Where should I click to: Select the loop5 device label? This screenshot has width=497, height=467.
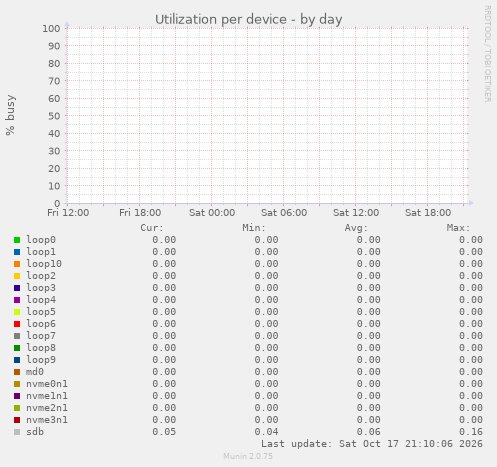coord(41,312)
